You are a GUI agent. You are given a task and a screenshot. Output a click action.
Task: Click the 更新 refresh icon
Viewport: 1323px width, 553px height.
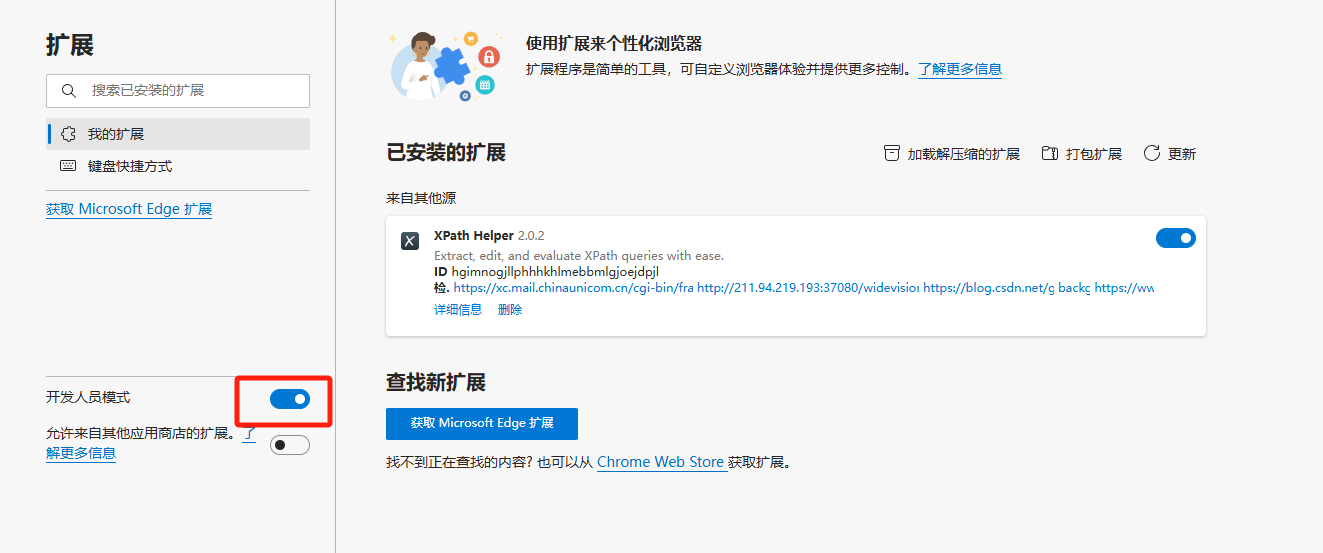1152,153
